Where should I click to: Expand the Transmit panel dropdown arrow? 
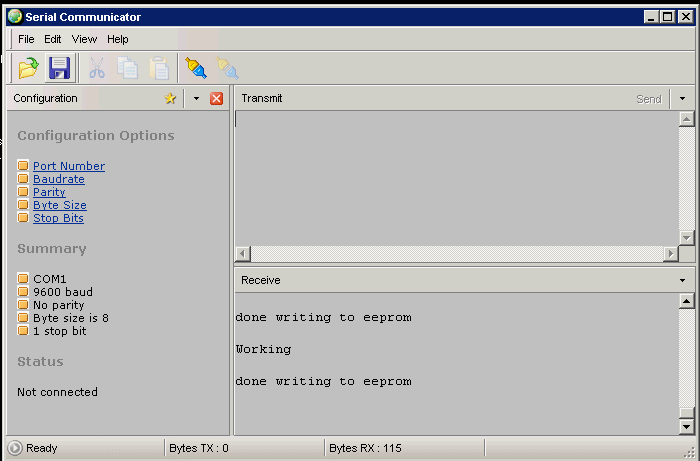[x=683, y=99]
